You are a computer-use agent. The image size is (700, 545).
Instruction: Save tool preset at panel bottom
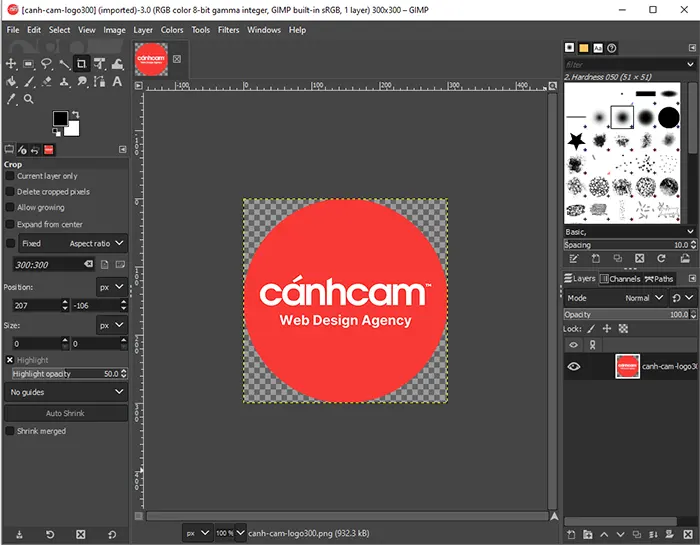click(19, 534)
